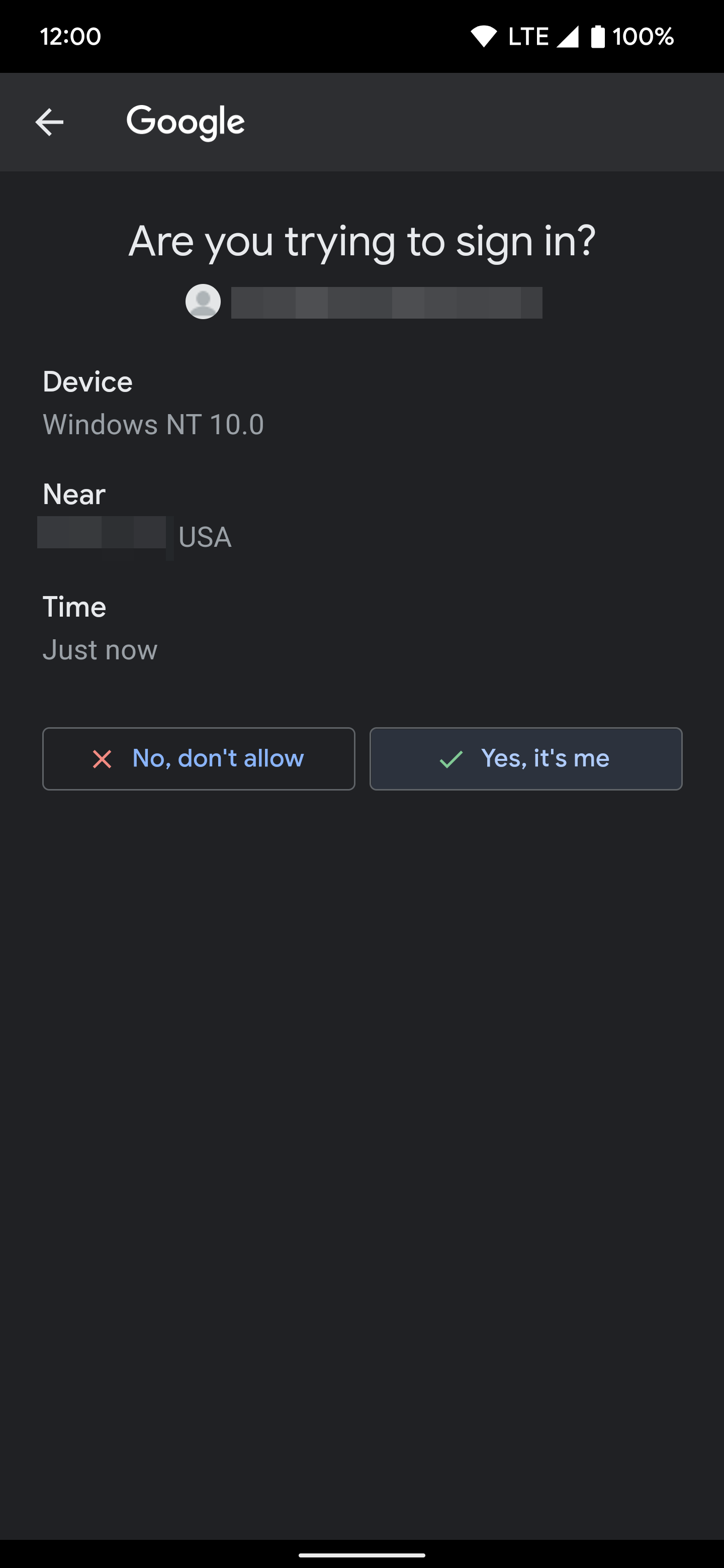Screen dimensions: 724x1568
Task: Click the green checkmark icon
Action: (x=450, y=759)
